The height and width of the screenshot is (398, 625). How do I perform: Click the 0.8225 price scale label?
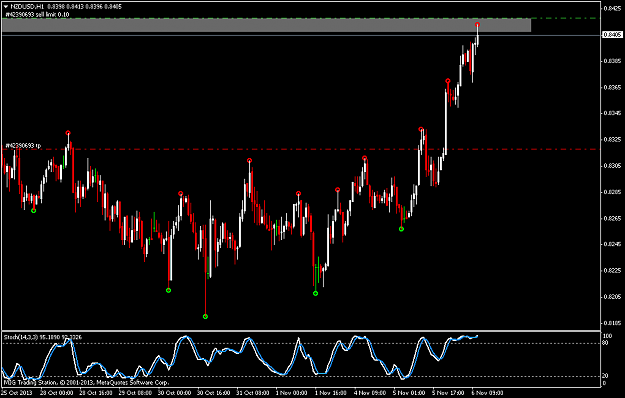612,271
